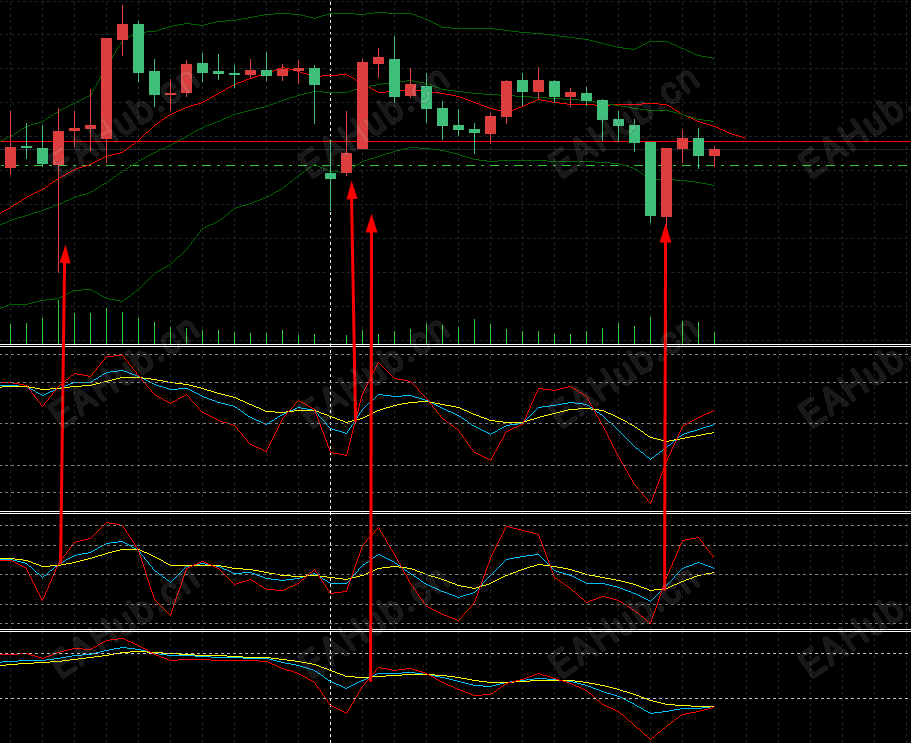Select the divider between first and second indicator windows
The height and width of the screenshot is (743, 911).
point(456,512)
